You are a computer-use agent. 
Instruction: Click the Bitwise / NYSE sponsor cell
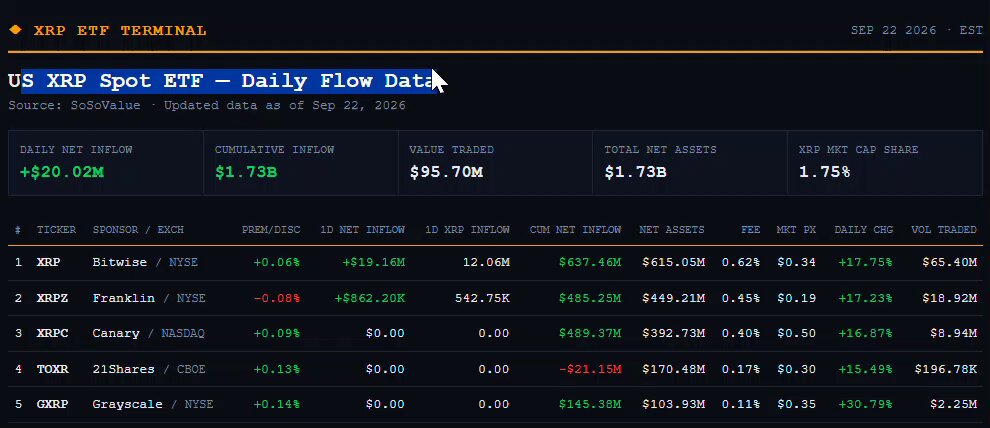pos(145,262)
